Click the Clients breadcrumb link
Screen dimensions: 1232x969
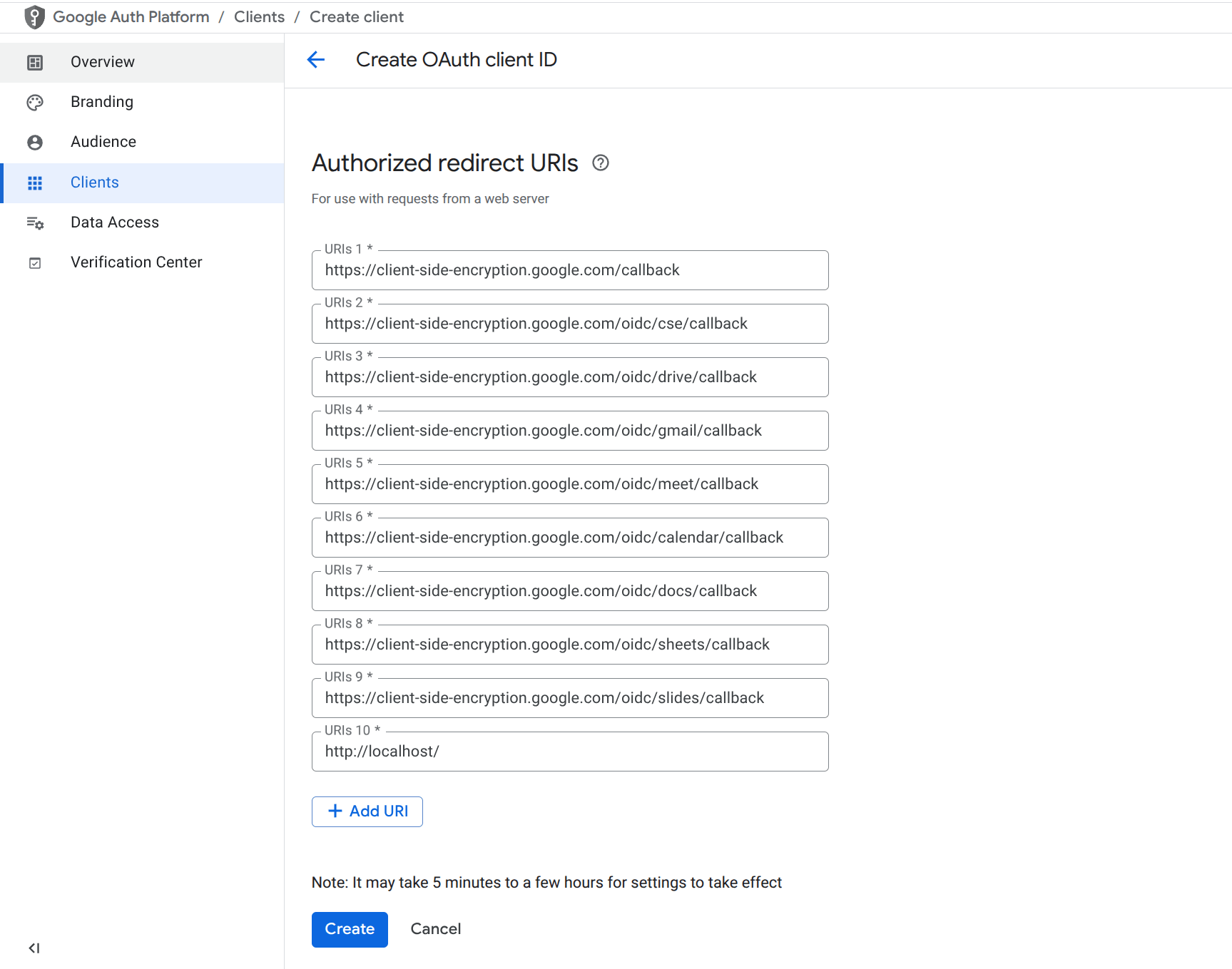pyautogui.click(x=259, y=17)
